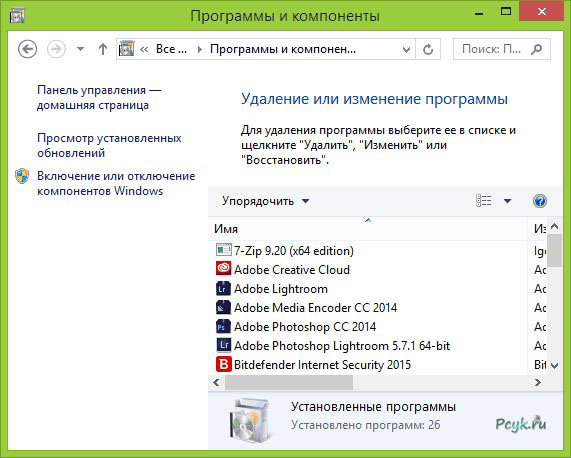Click the double chevron in the address bar
The width and height of the screenshot is (571, 458).
(x=144, y=49)
